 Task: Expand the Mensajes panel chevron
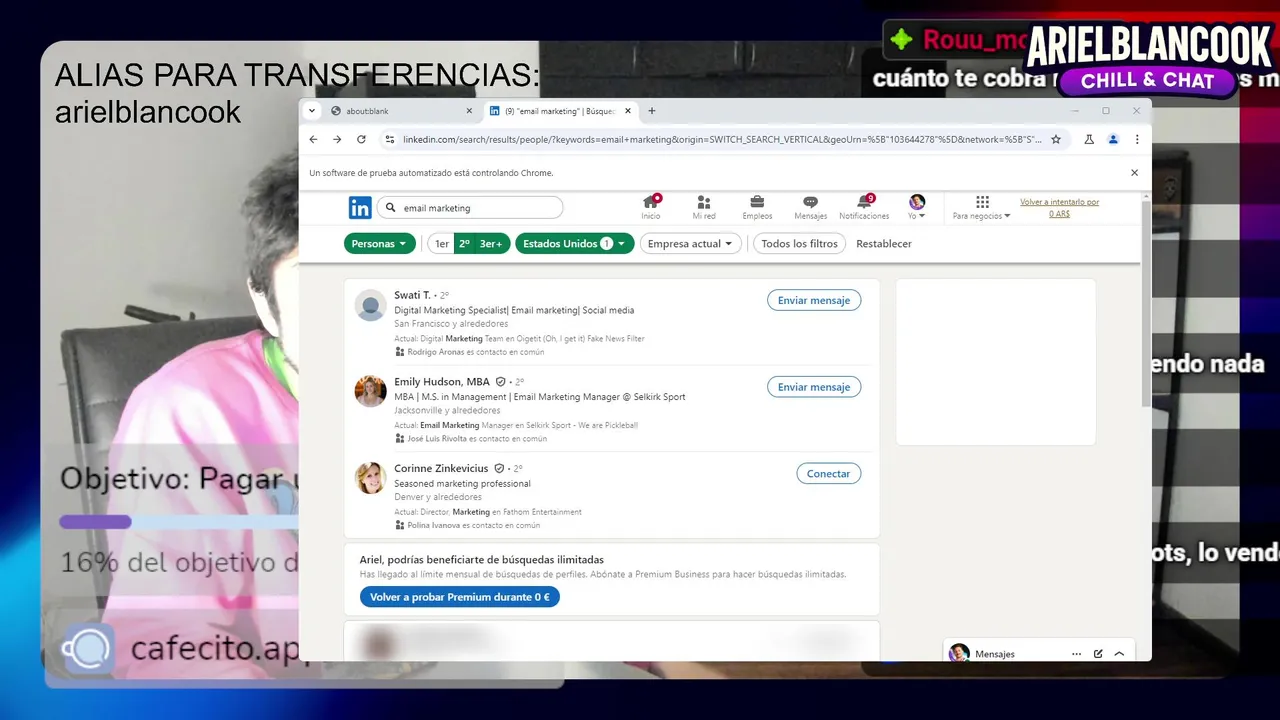click(x=1119, y=654)
